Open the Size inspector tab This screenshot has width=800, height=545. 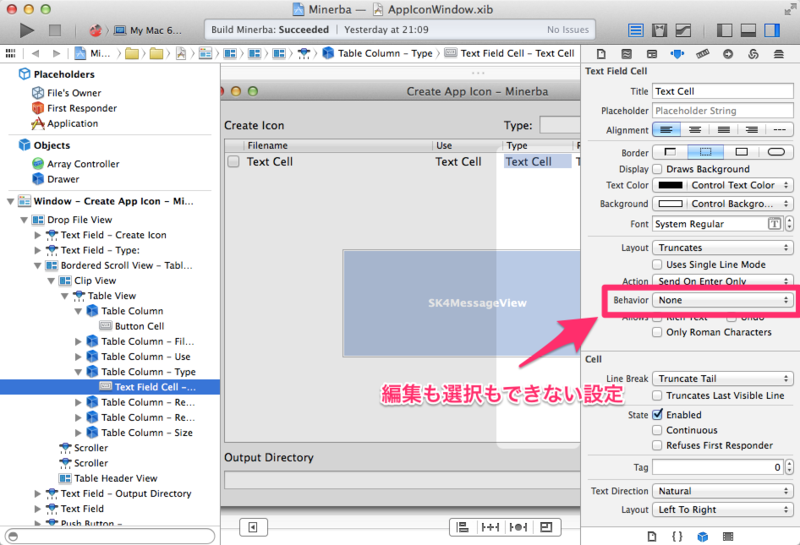703,54
